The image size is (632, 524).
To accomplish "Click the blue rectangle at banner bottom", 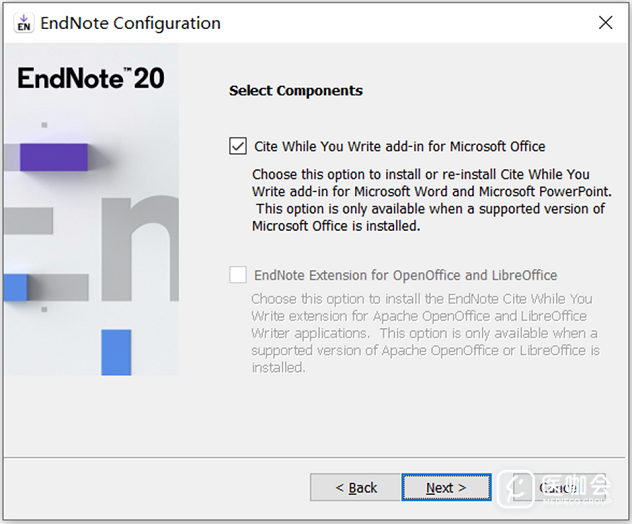I will point(116,352).
